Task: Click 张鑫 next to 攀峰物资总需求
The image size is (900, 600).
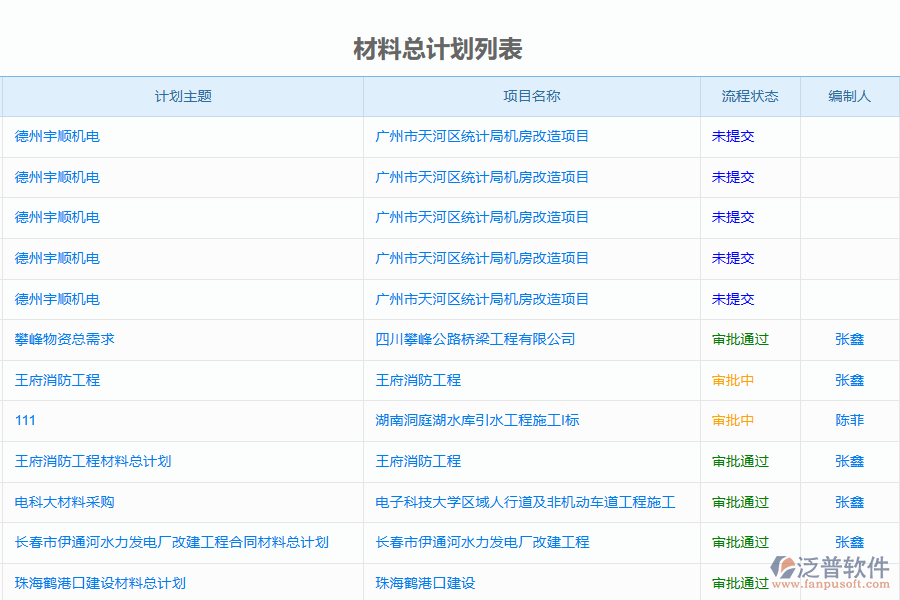Action: (x=848, y=339)
